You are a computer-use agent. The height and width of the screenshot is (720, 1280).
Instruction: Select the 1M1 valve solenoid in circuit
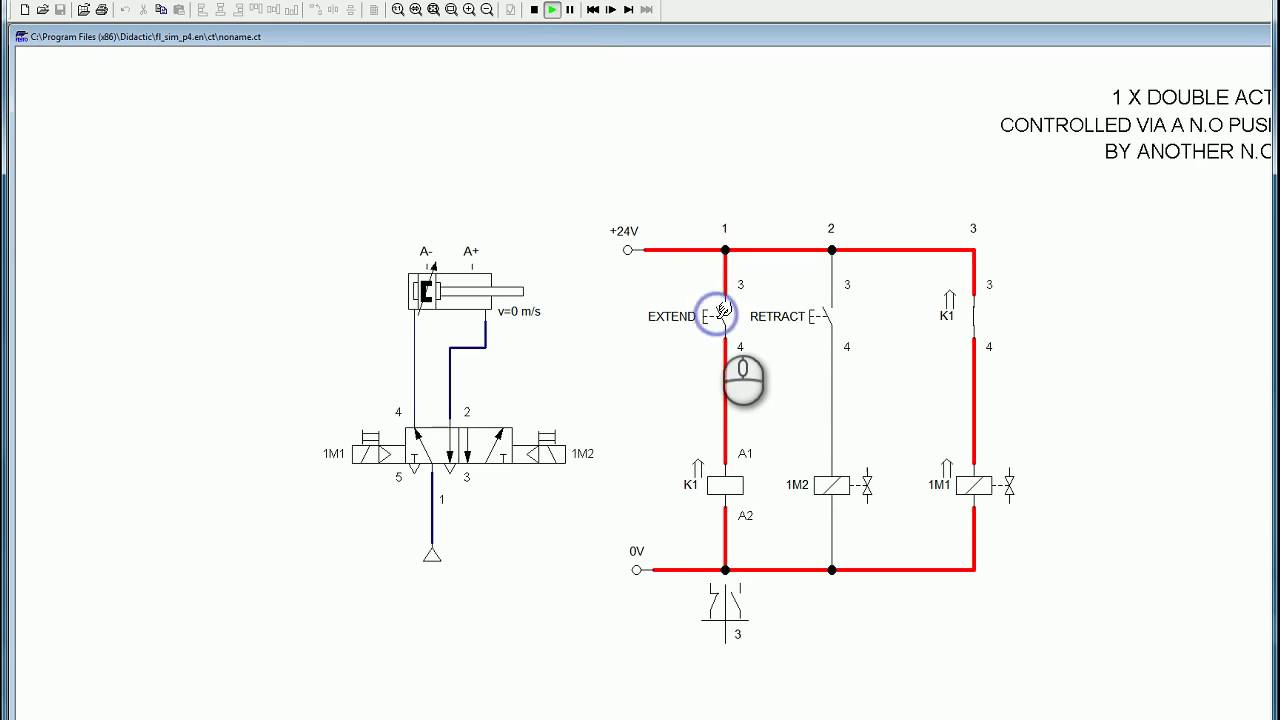coord(974,485)
